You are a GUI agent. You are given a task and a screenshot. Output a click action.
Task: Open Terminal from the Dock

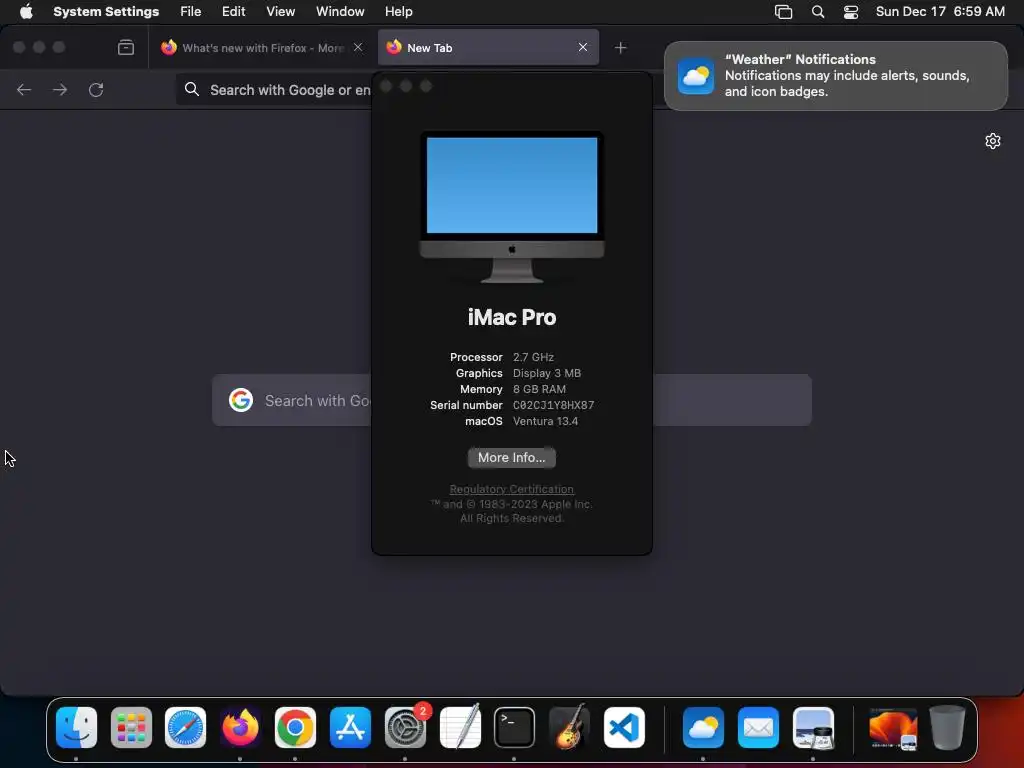tap(514, 728)
